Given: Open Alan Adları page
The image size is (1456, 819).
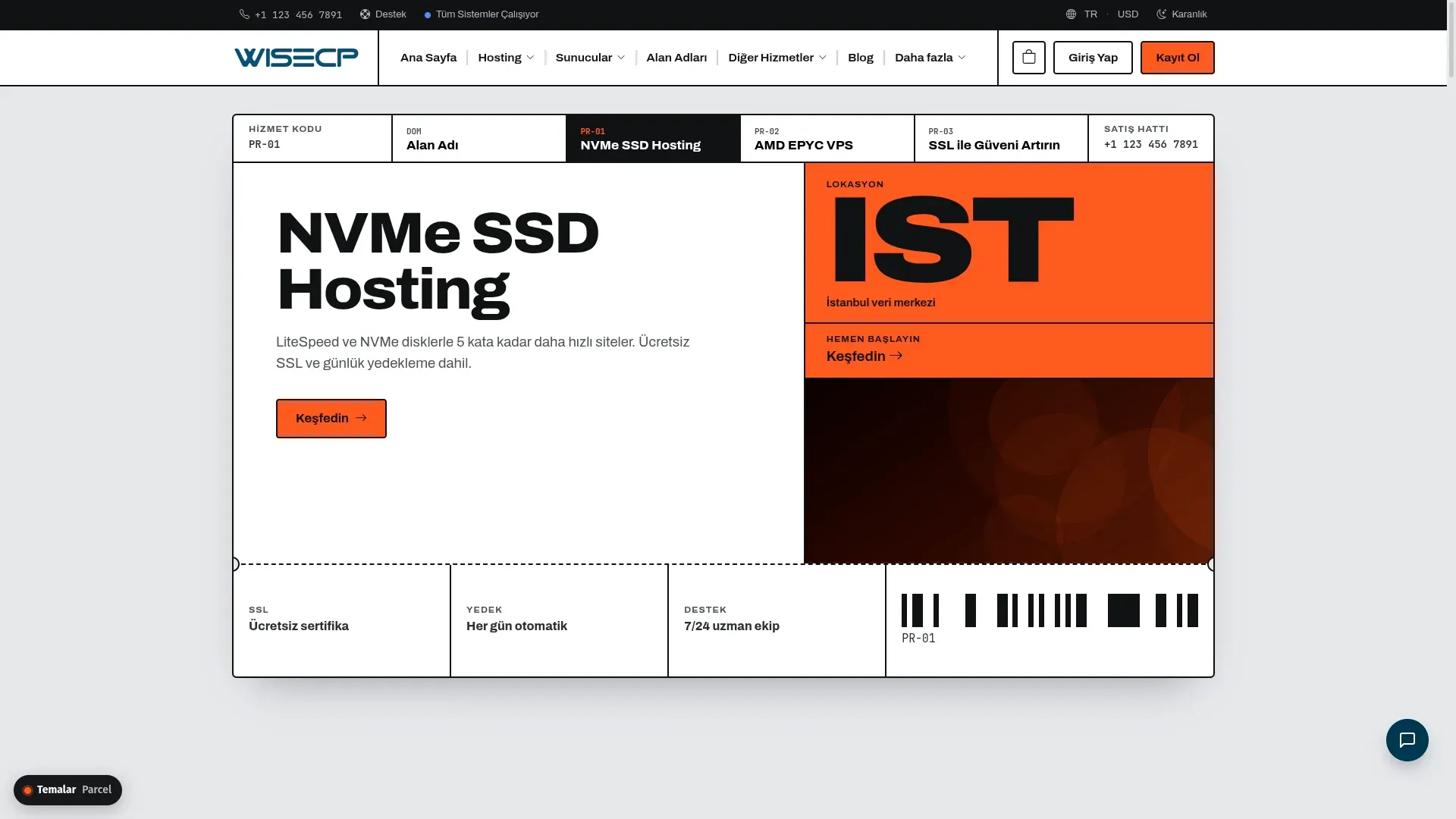Looking at the screenshot, I should coord(676,58).
